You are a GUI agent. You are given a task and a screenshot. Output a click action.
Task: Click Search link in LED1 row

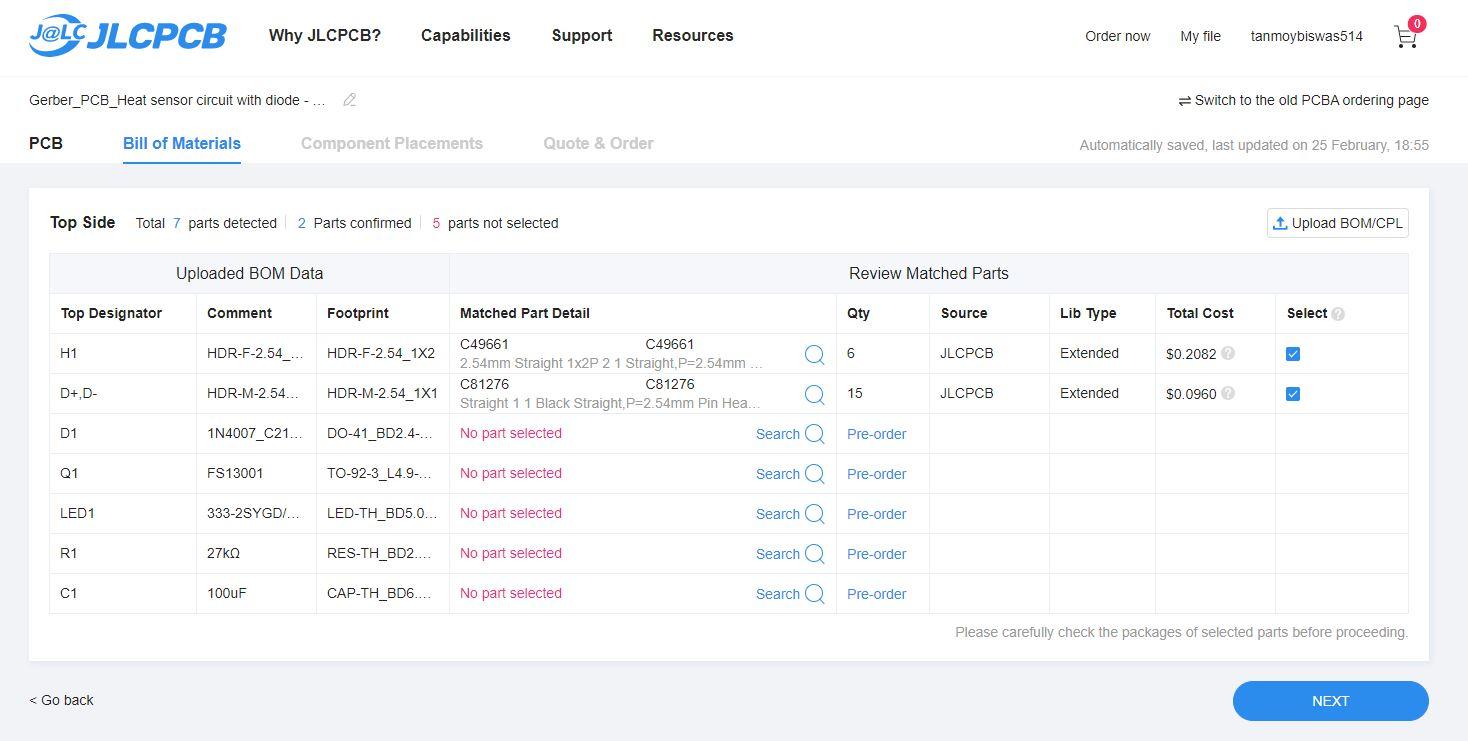click(x=778, y=514)
